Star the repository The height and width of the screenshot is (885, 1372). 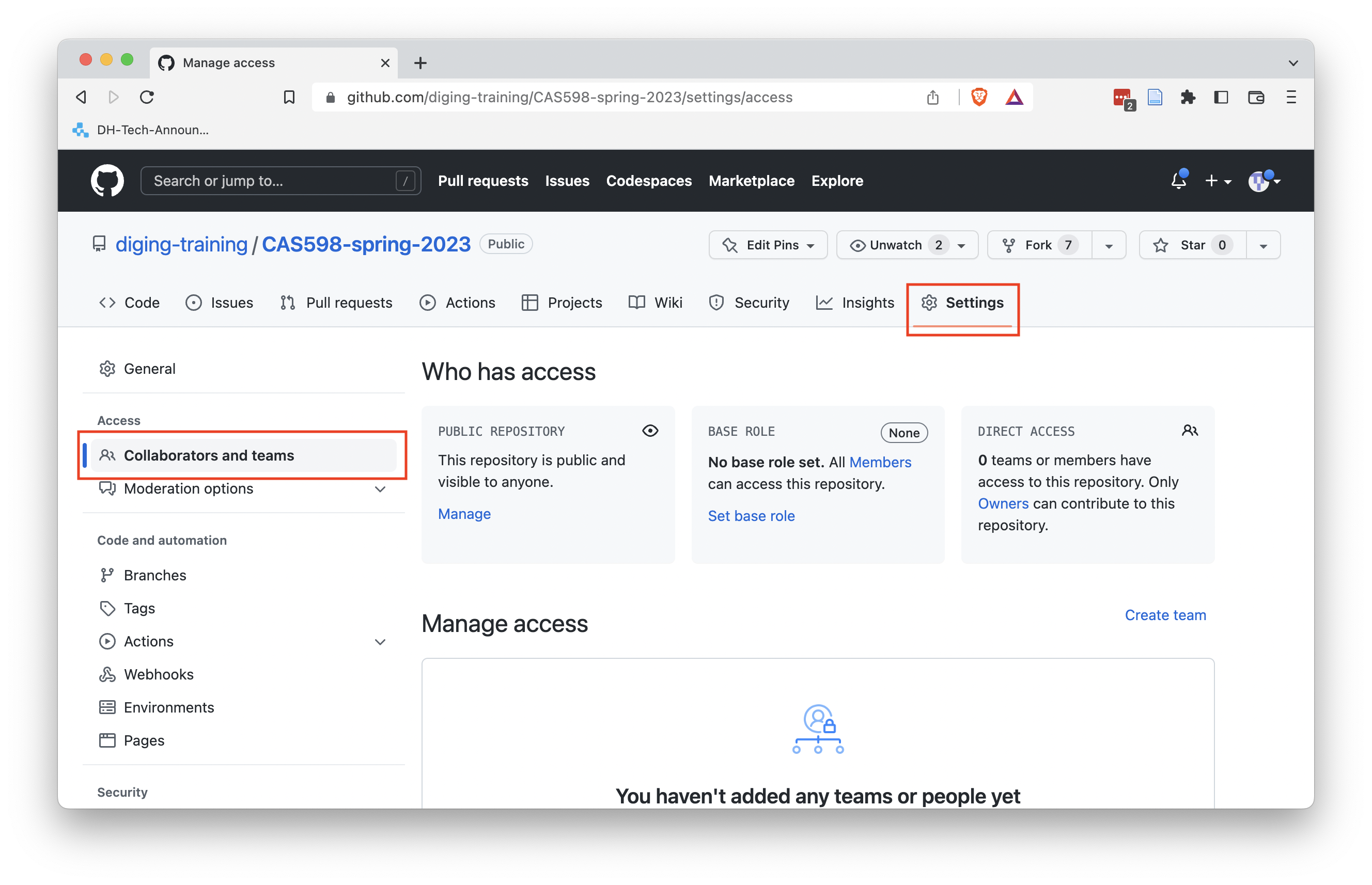pos(1193,245)
